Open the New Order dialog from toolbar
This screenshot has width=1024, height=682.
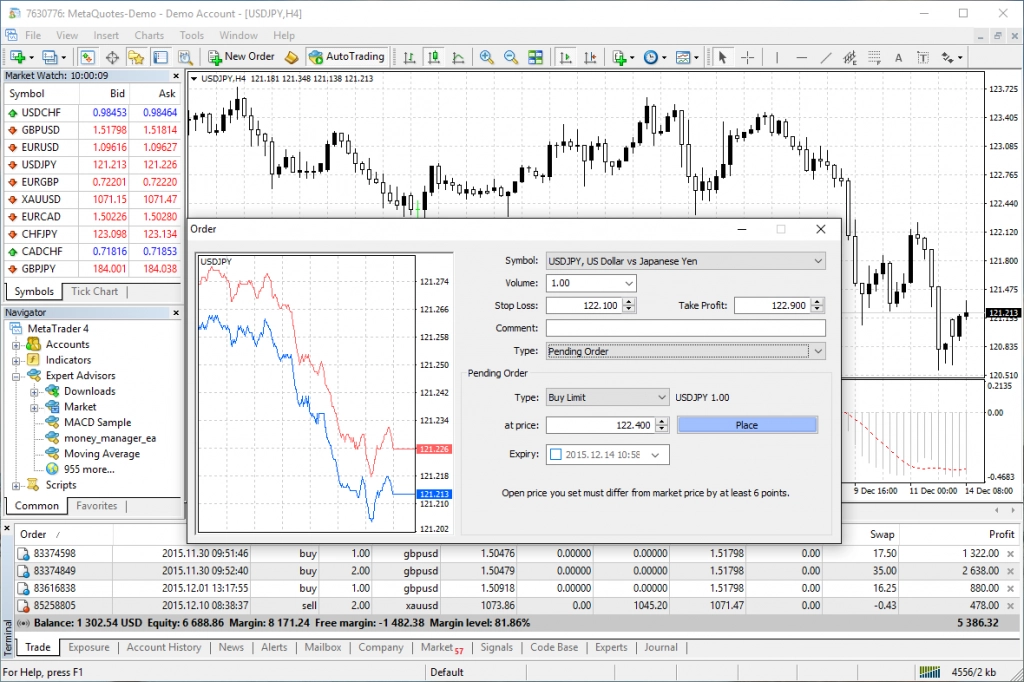(240, 57)
